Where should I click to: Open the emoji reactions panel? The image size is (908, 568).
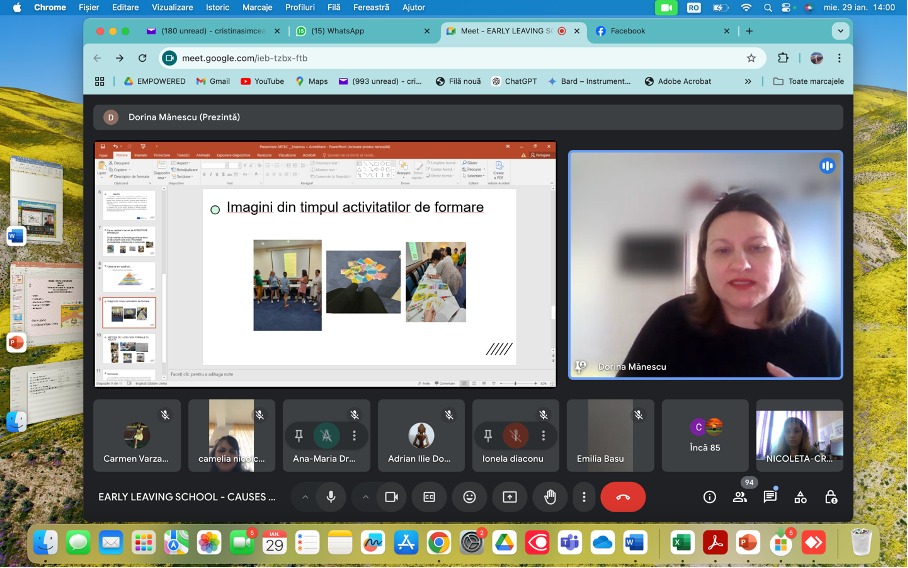click(x=469, y=497)
